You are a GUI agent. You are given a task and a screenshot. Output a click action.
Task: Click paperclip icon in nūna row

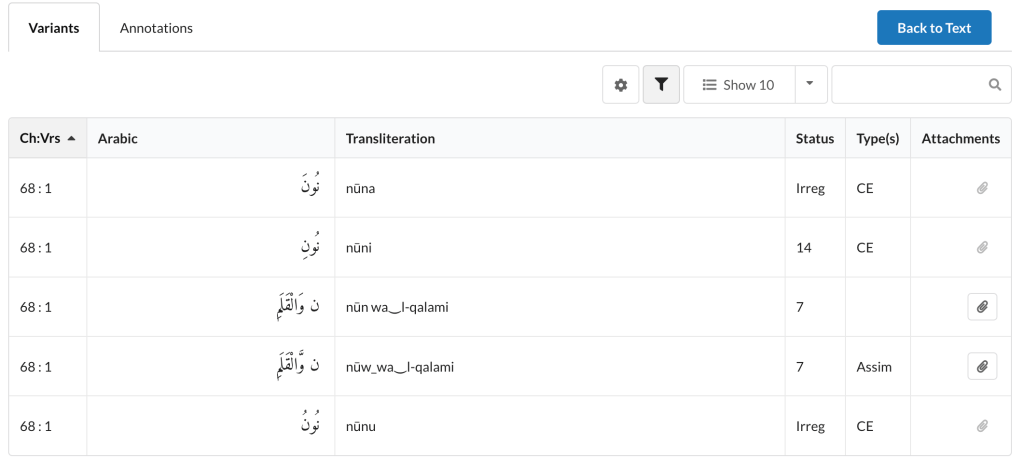(982, 188)
